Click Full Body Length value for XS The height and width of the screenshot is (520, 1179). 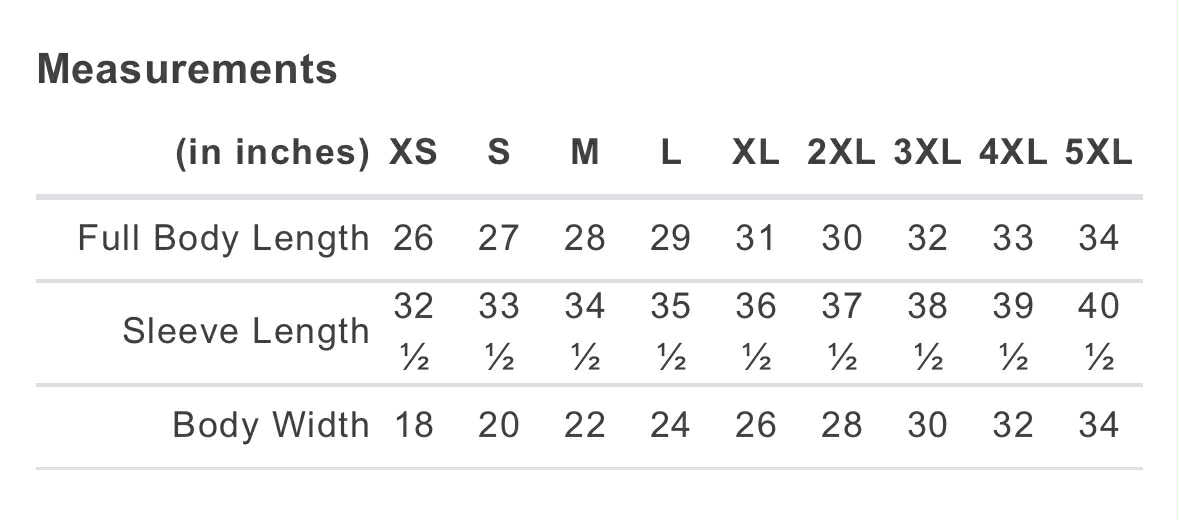tap(413, 238)
